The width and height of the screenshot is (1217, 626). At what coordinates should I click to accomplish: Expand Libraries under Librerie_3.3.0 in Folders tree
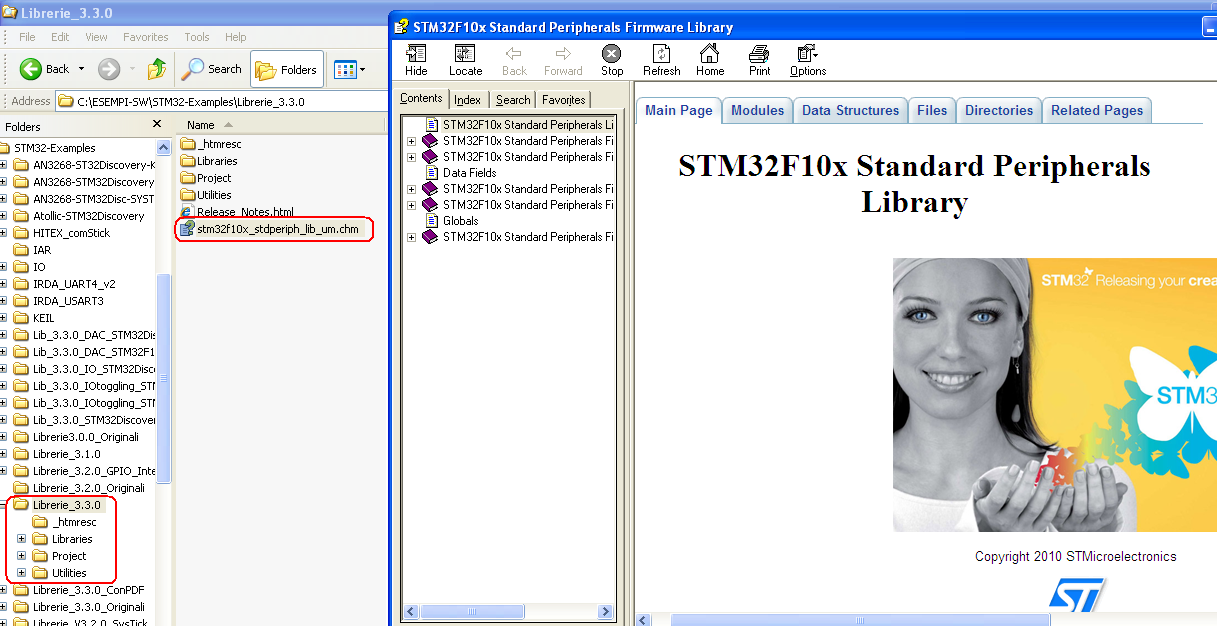pos(21,539)
